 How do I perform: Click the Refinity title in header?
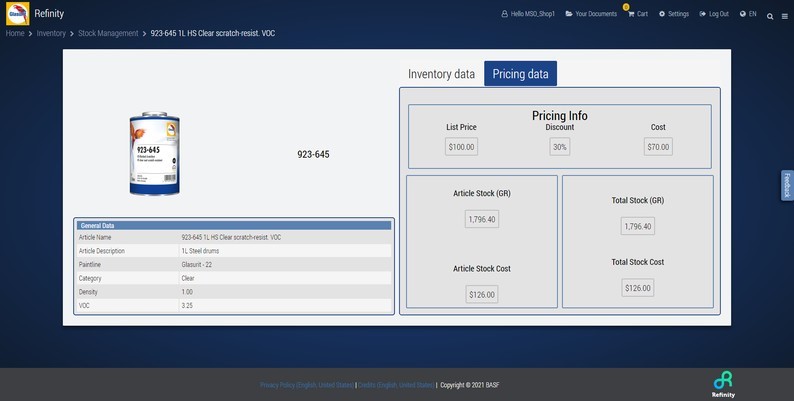pos(49,14)
